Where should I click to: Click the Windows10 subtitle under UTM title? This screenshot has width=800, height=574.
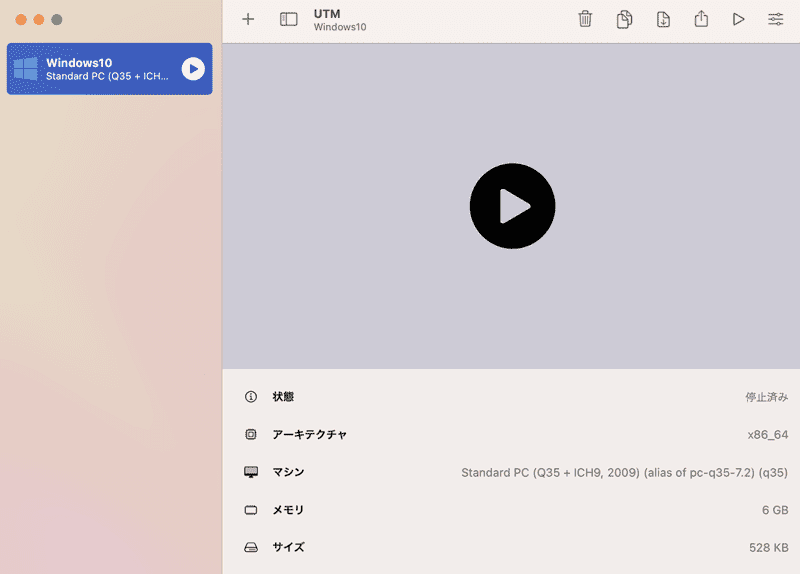click(340, 27)
